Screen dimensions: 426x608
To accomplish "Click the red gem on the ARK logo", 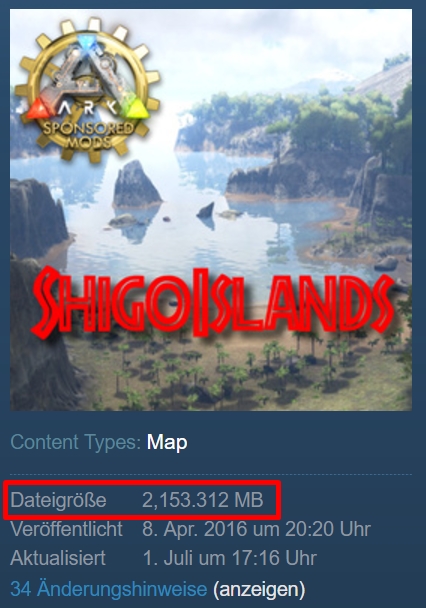I will (x=38, y=108).
